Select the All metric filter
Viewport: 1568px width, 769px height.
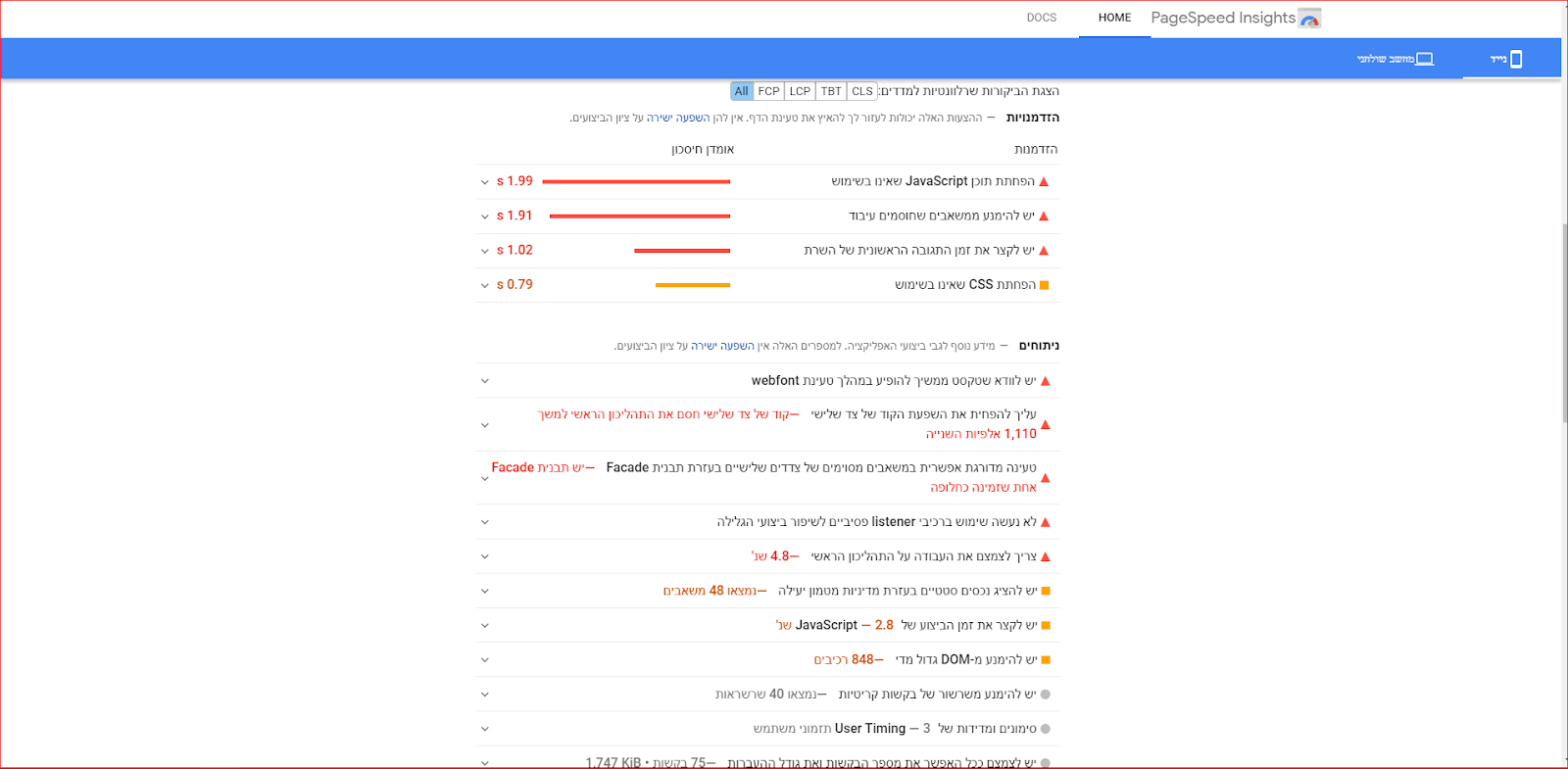click(742, 91)
